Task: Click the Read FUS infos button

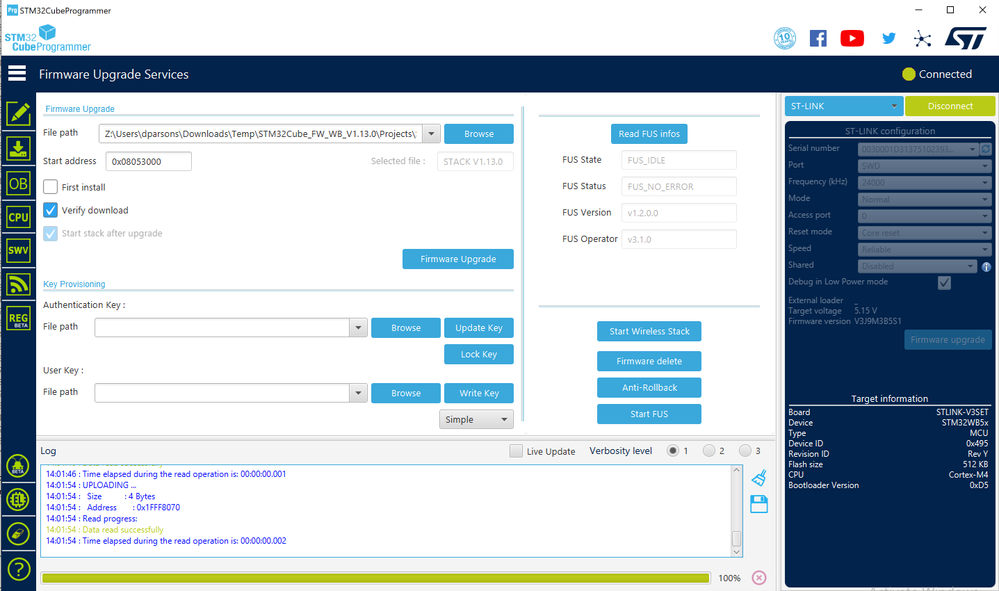Action: point(649,134)
